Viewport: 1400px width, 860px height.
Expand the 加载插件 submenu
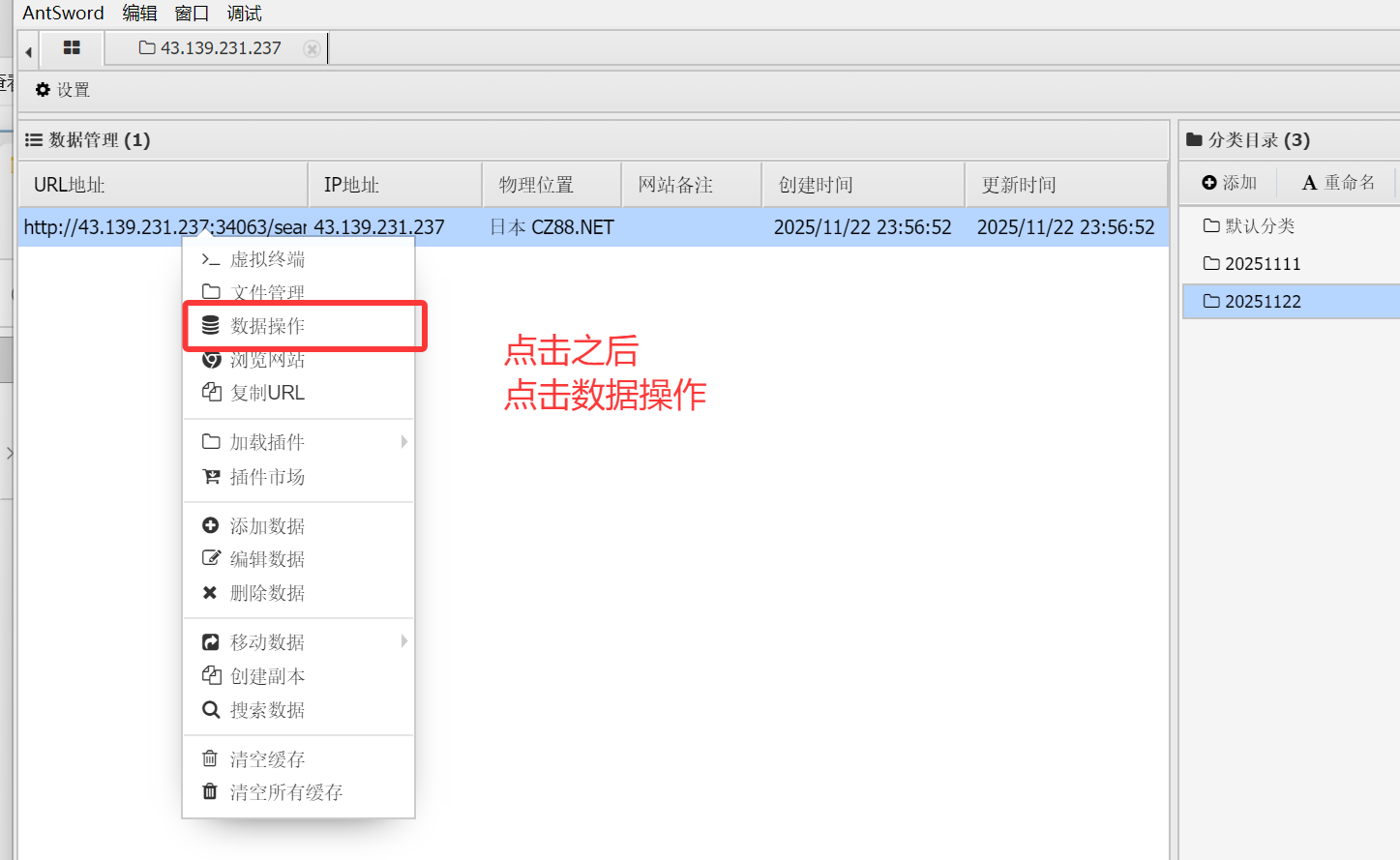[299, 442]
